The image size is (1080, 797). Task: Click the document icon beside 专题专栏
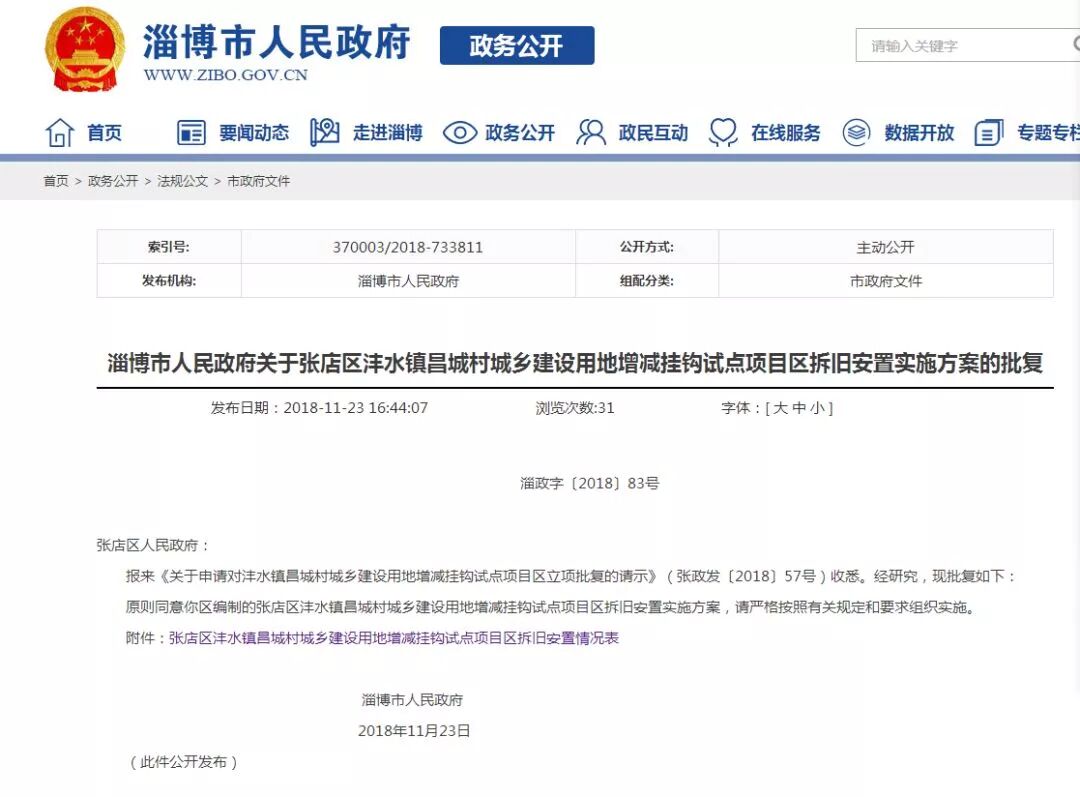[x=988, y=132]
